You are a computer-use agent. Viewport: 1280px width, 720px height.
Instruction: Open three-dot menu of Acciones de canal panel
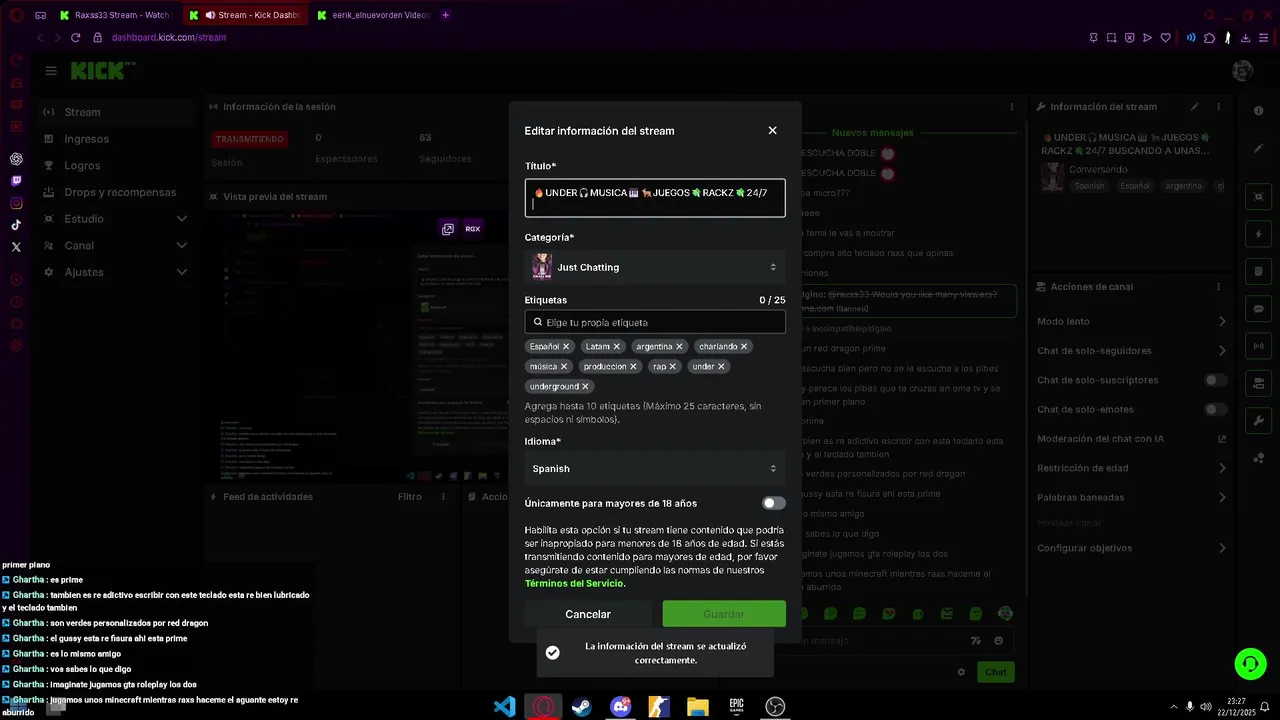(1218, 287)
